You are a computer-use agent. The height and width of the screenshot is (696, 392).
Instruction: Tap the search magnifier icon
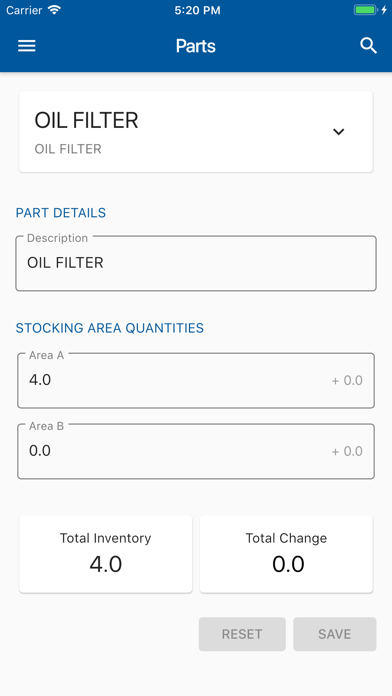coord(368,46)
